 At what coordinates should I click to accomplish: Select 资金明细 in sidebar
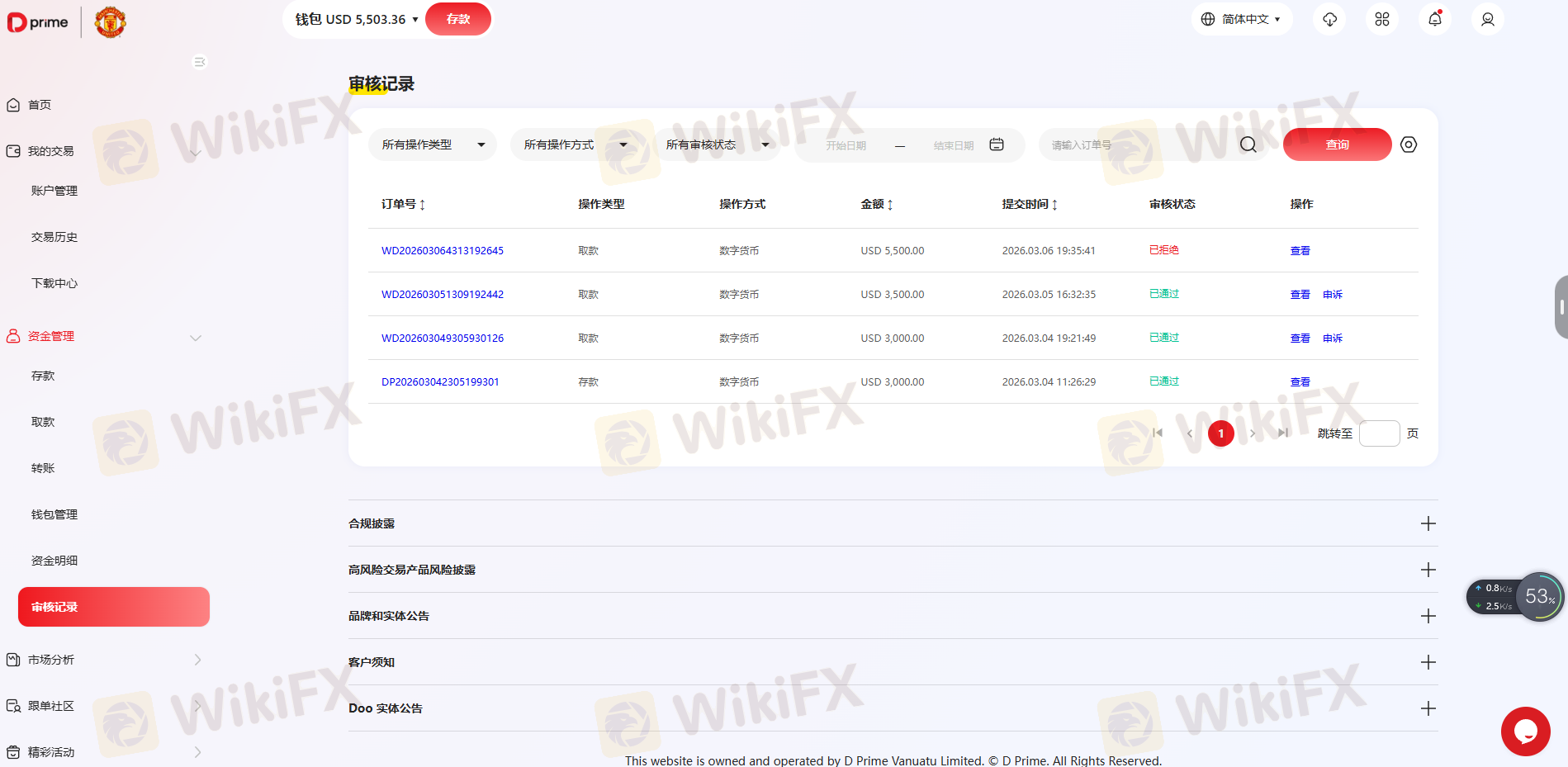pyautogui.click(x=54, y=561)
